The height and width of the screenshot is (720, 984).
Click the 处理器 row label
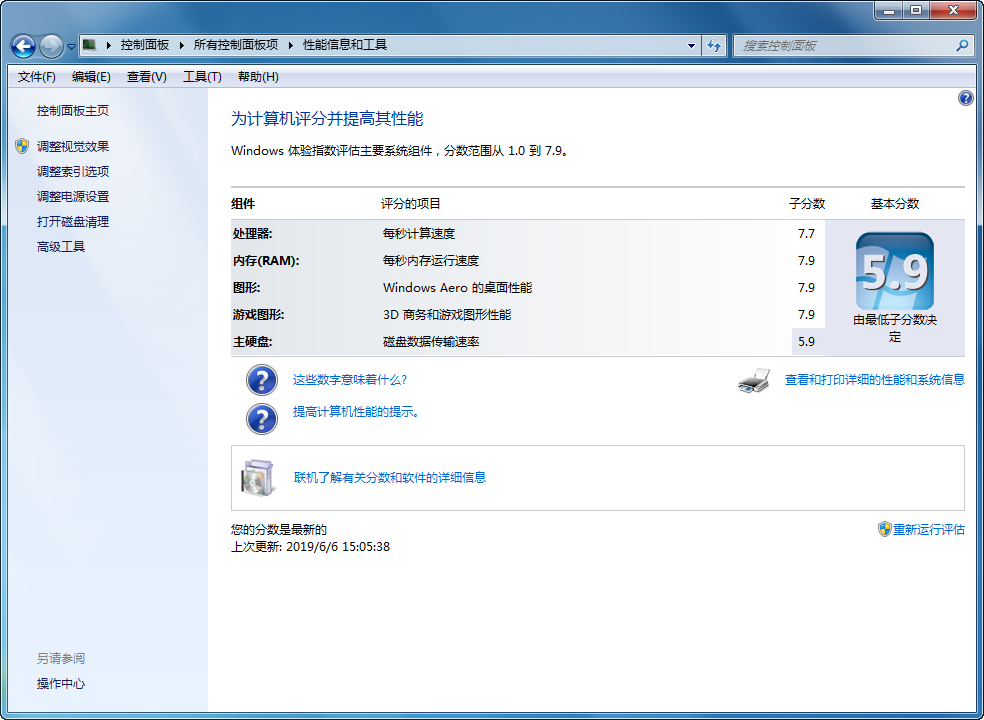(252, 234)
